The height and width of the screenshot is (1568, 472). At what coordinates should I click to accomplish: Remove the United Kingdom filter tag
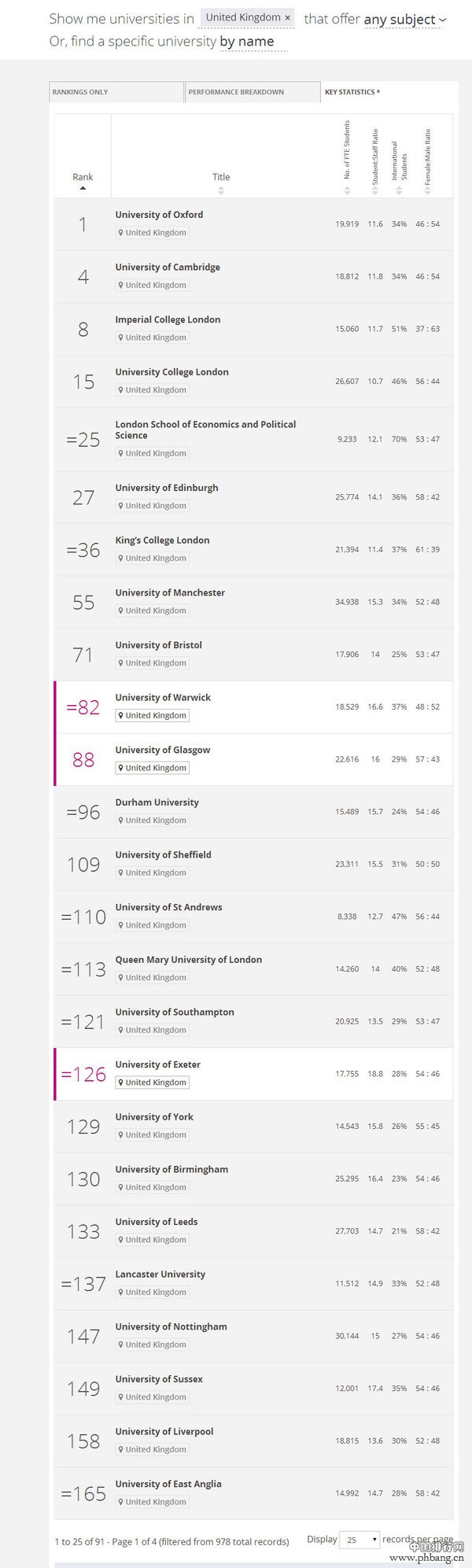[288, 17]
